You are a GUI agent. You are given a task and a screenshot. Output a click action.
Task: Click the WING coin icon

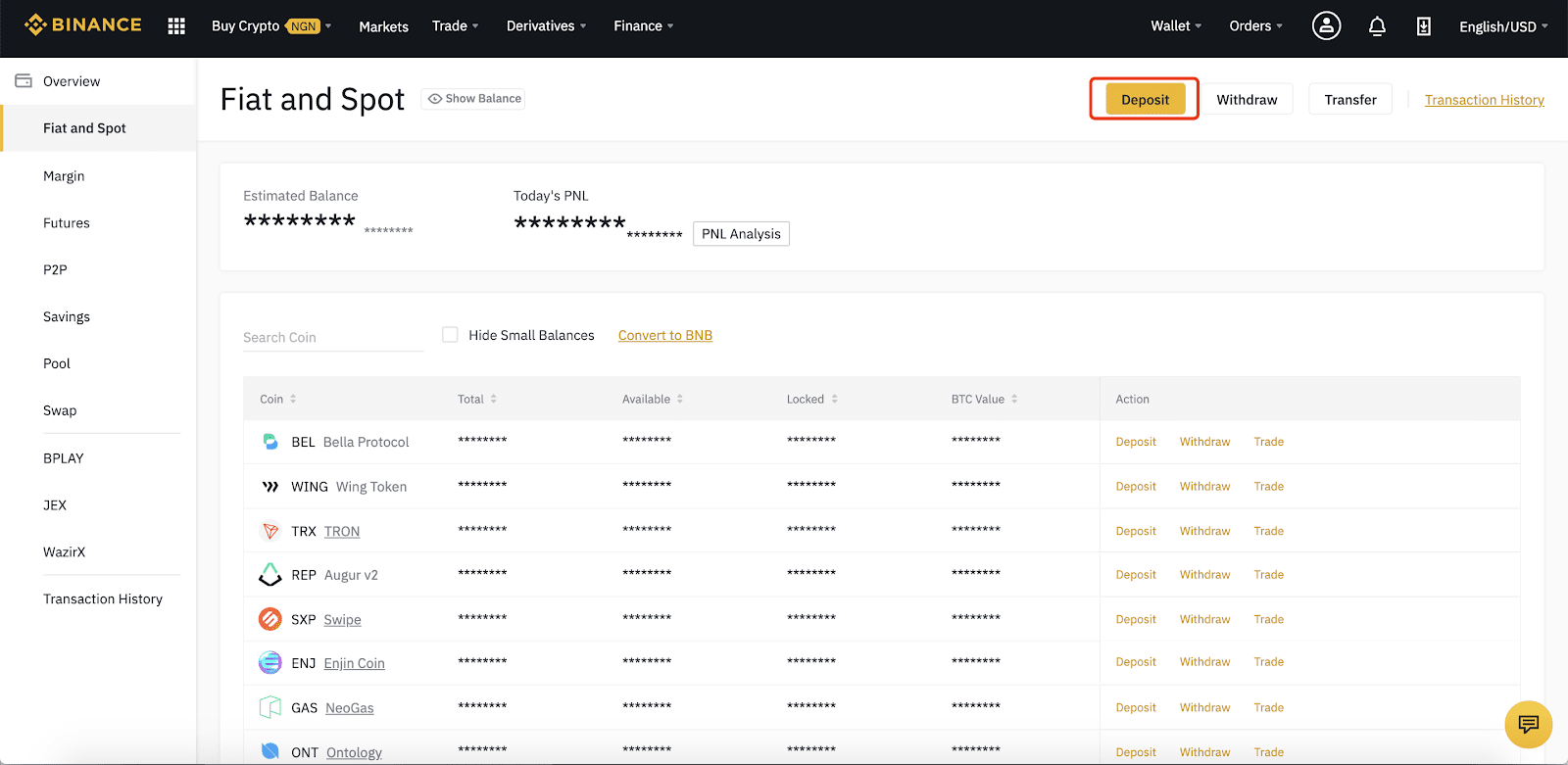click(x=270, y=487)
